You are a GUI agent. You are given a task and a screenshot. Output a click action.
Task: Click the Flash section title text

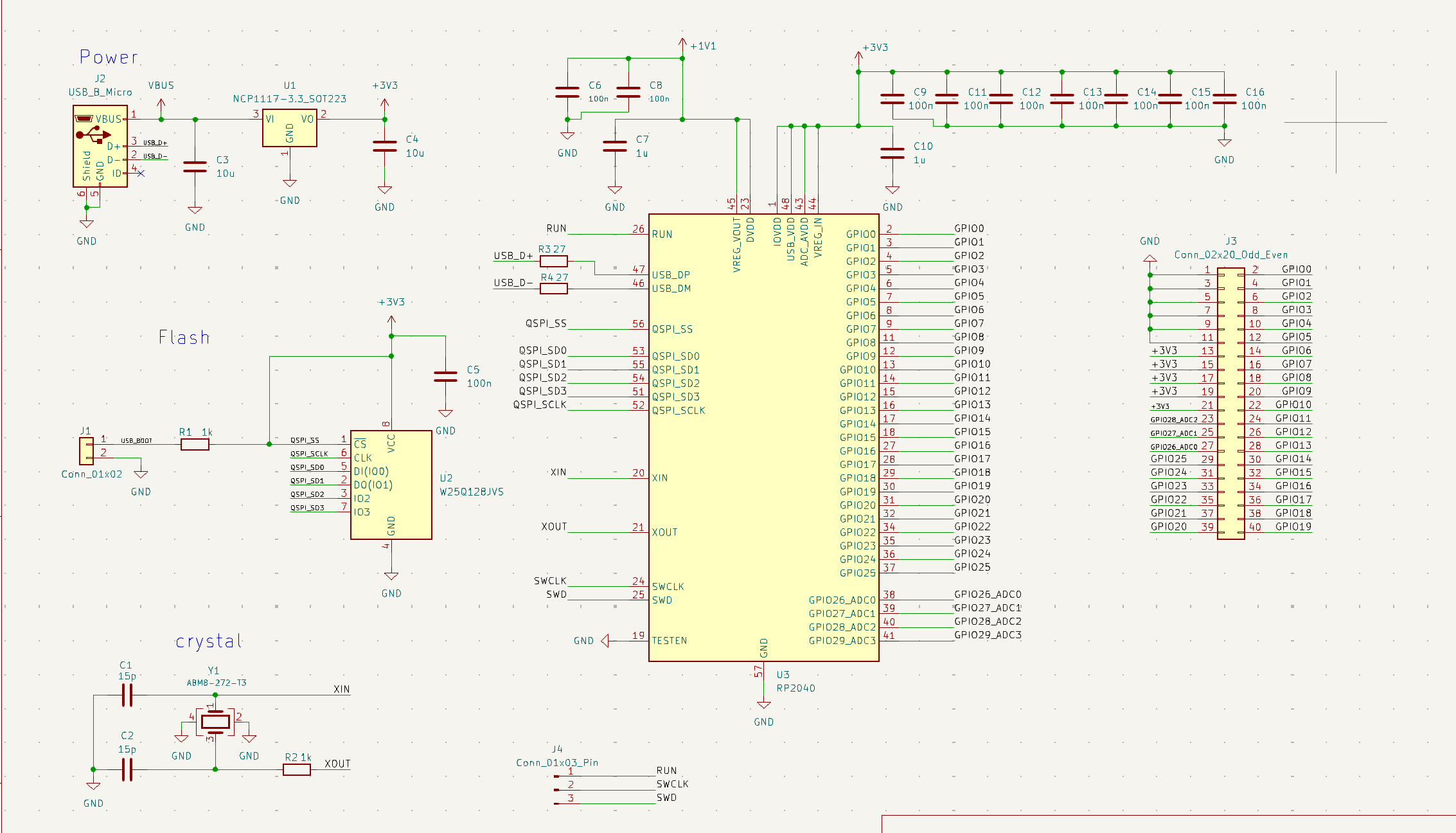pos(185,336)
